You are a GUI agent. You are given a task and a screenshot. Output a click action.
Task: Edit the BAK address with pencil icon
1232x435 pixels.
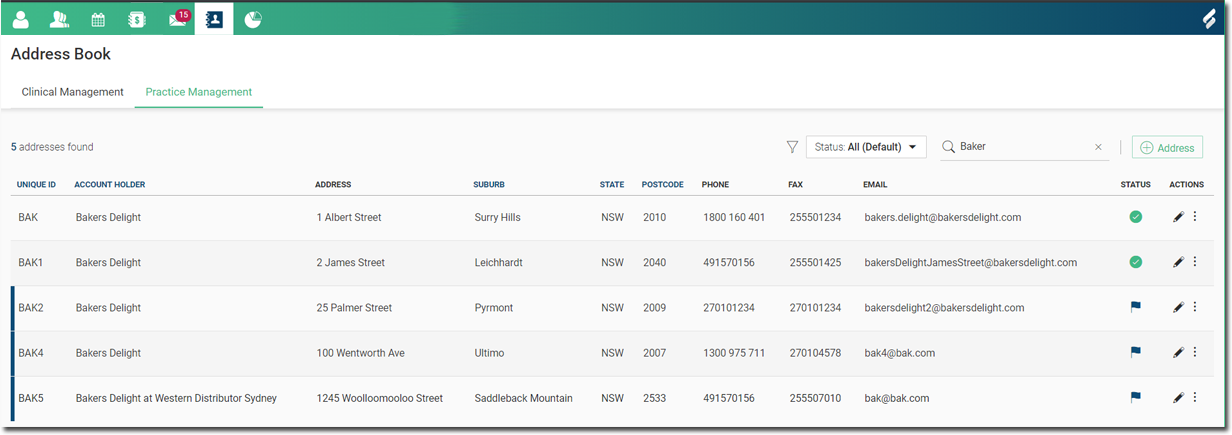pos(1178,217)
